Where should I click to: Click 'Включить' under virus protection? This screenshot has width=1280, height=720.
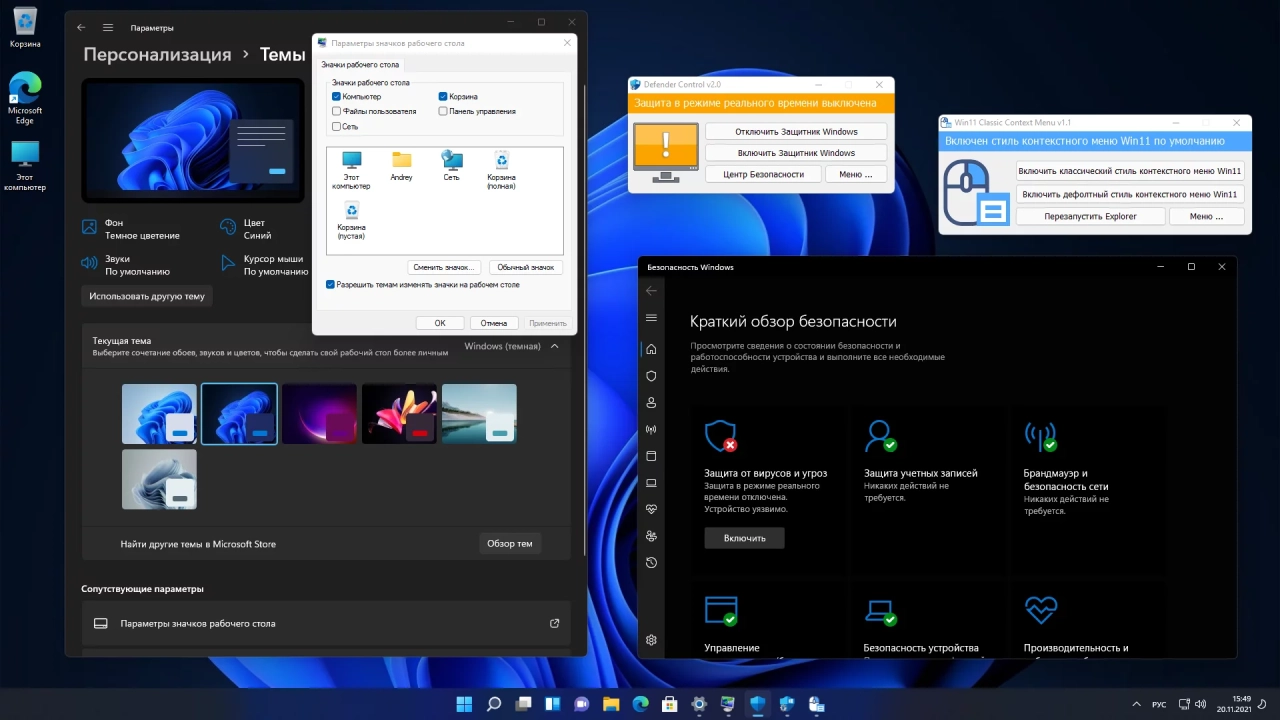pyautogui.click(x=744, y=538)
